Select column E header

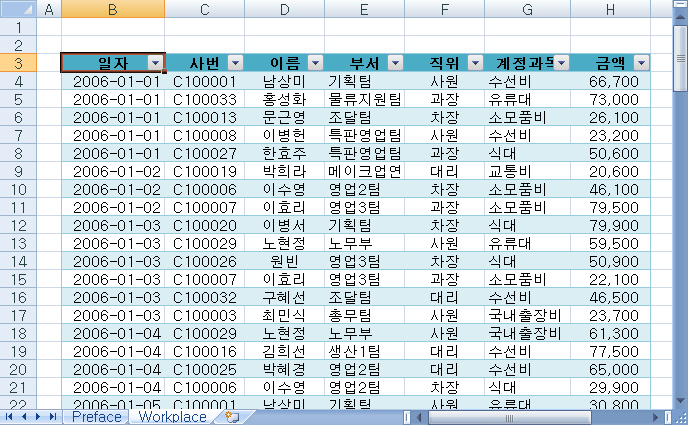coord(364,9)
